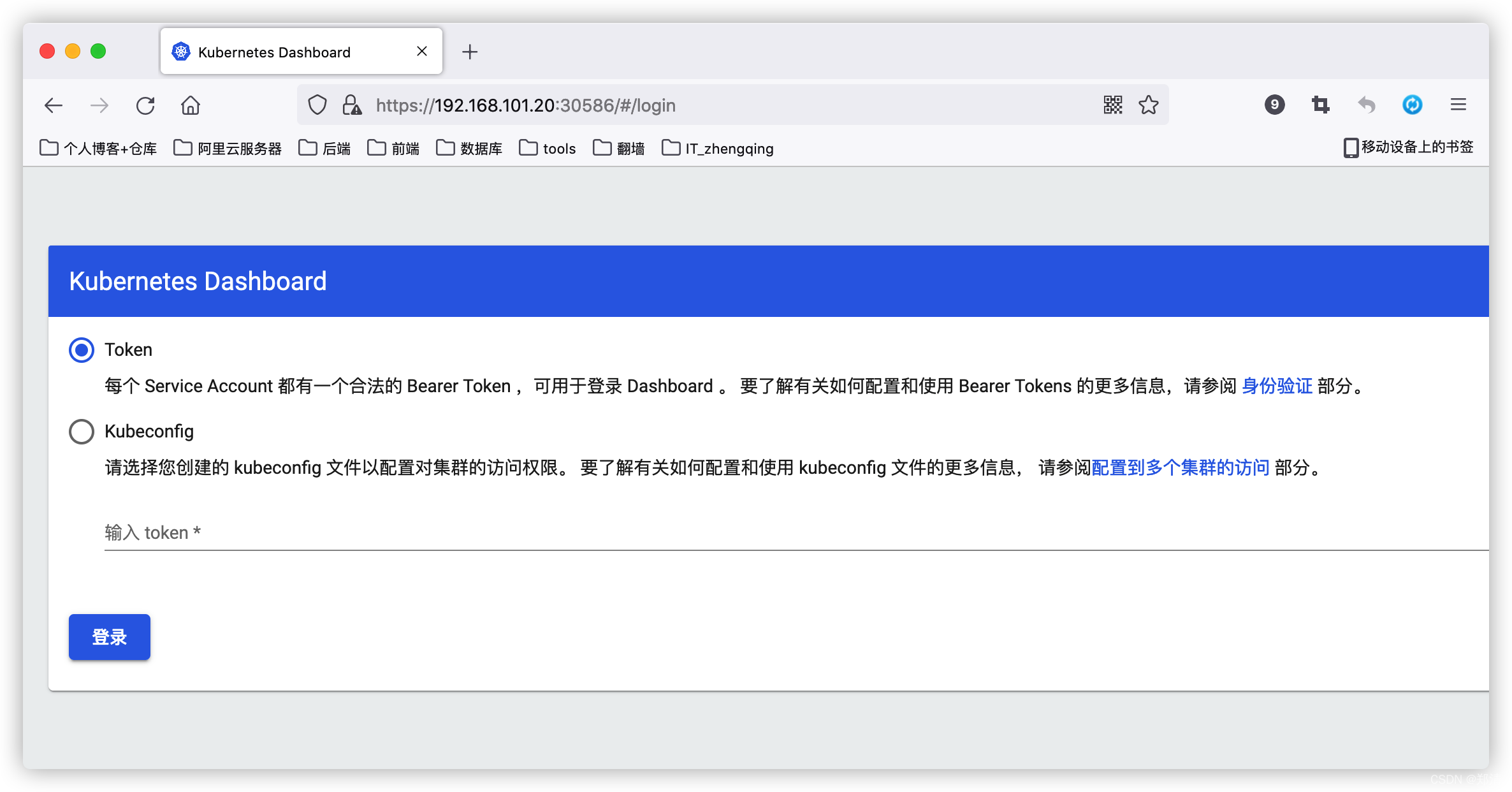Click the macOS red close window button
Image resolution: width=1512 pixels, height=792 pixels.
click(x=47, y=51)
